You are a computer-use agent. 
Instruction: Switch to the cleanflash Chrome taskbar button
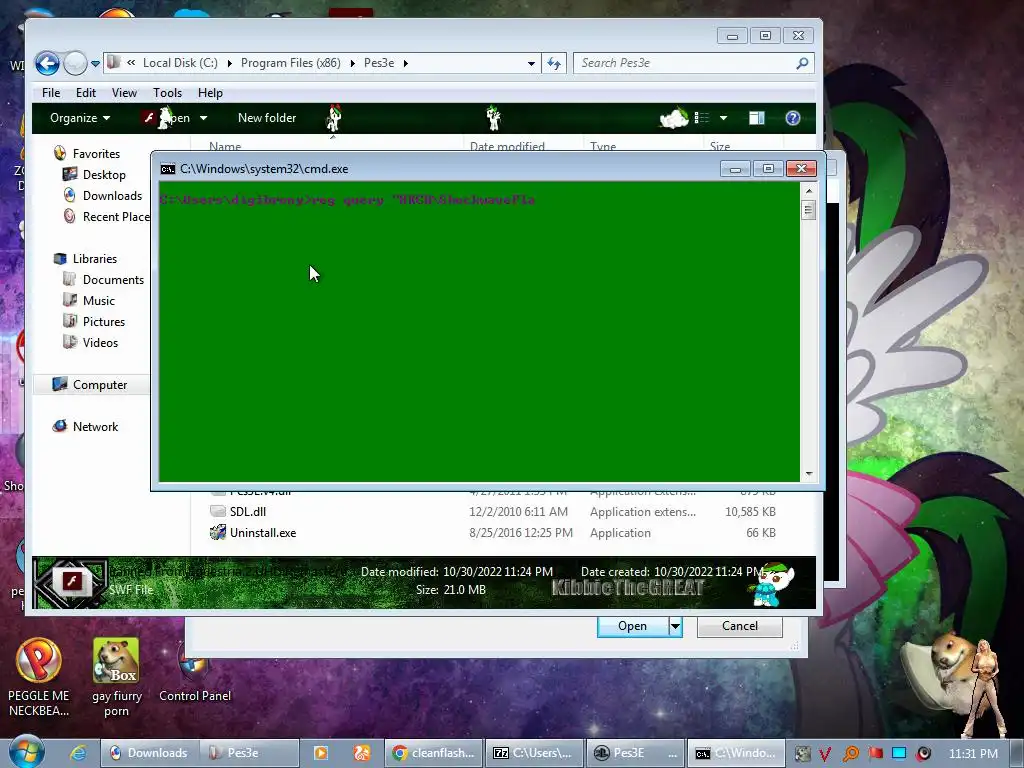click(434, 753)
